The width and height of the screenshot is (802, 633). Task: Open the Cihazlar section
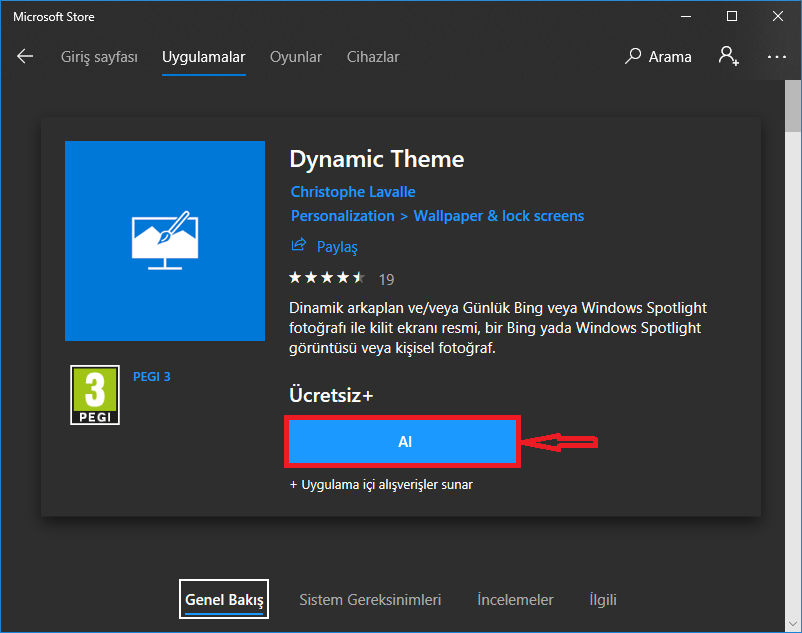(x=373, y=57)
